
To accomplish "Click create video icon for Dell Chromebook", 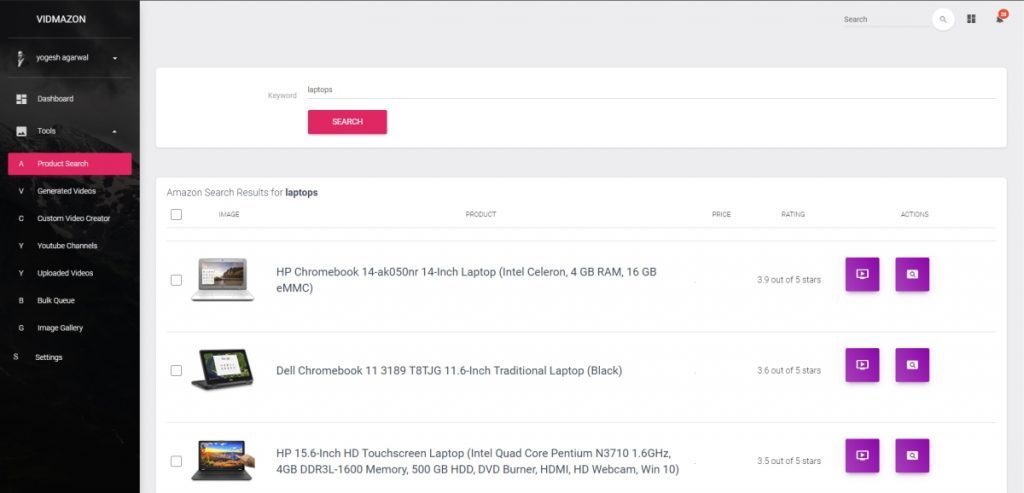I will click(862, 365).
